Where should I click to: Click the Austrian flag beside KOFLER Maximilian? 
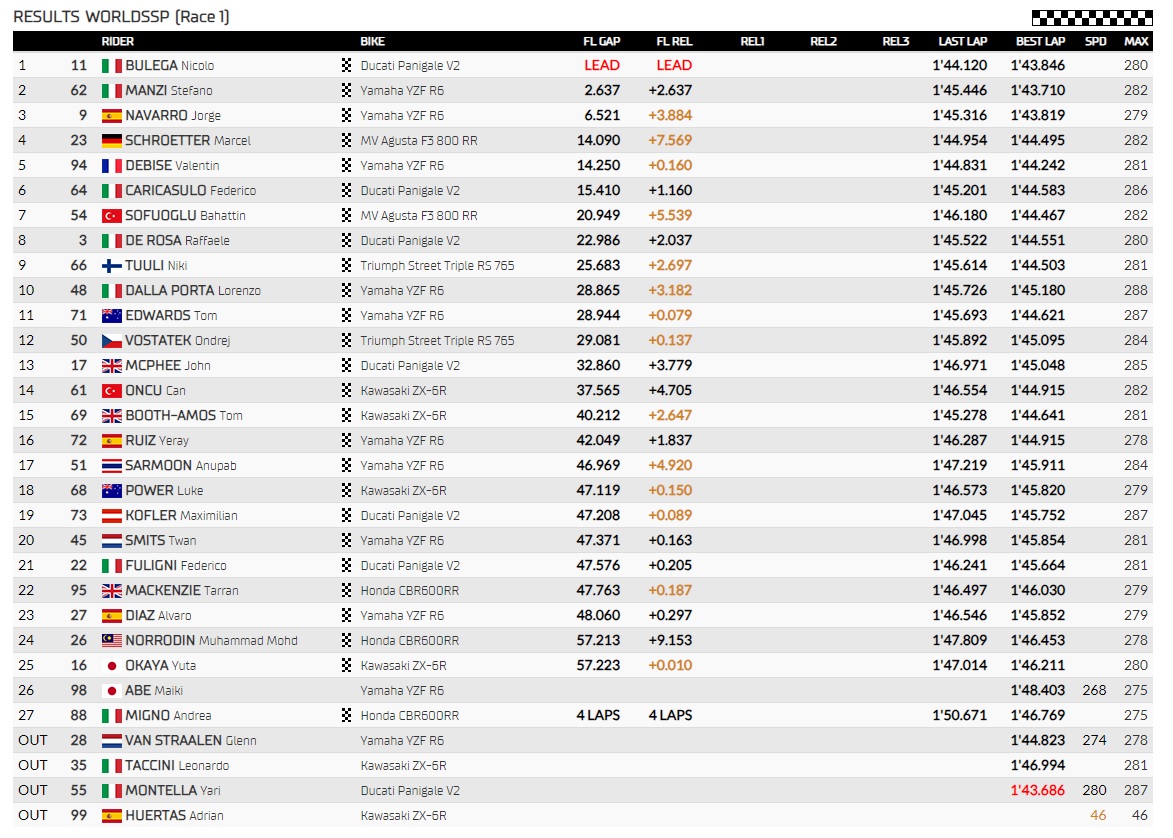[111, 516]
